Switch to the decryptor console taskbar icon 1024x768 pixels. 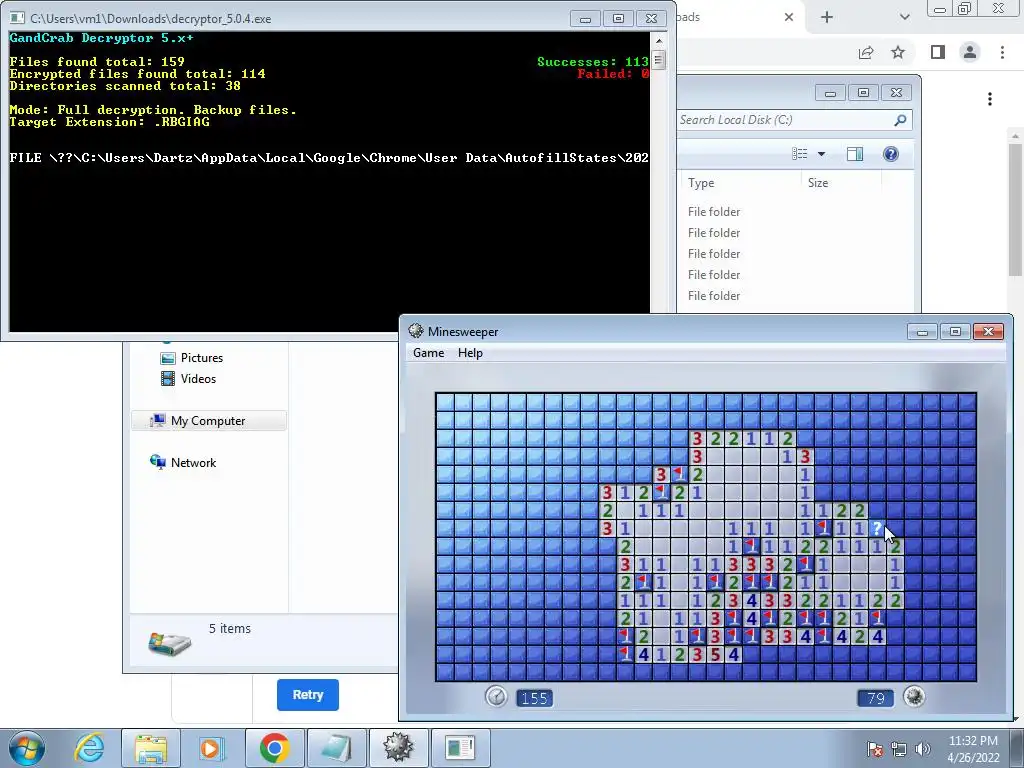[460, 748]
